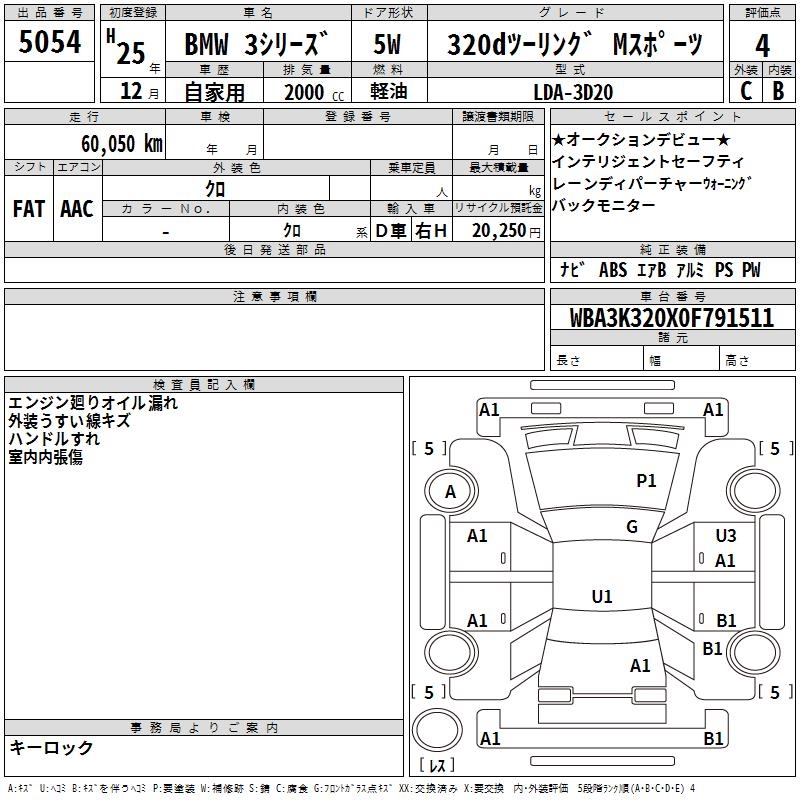Click インテリジェントセーフティ sales point
Image resolution: width=800 pixels, height=800 pixels.
(648, 161)
